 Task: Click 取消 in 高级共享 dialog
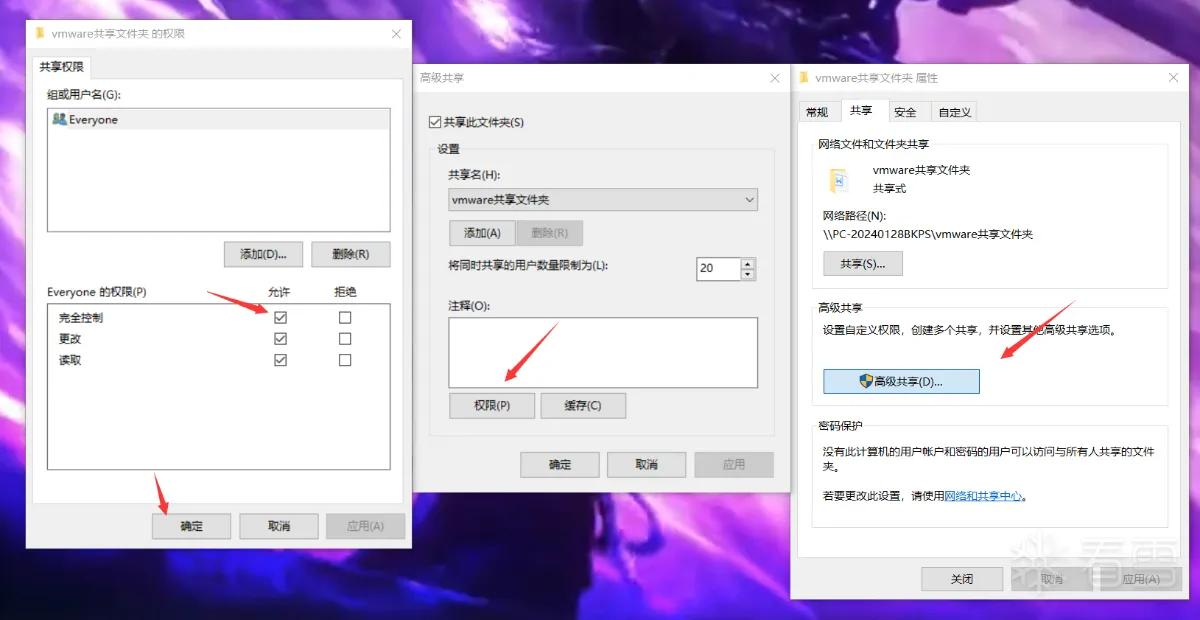tap(647, 464)
